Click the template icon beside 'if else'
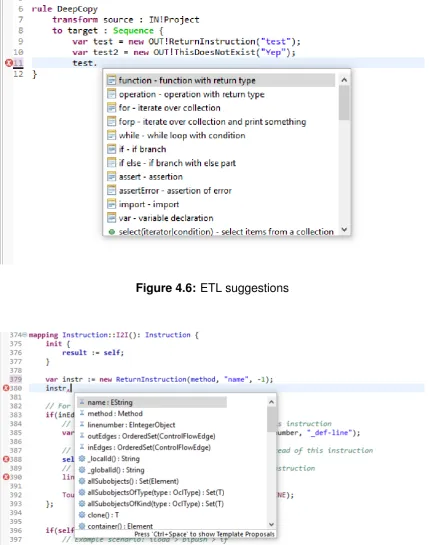The width and height of the screenshot is (429, 545). [111, 163]
